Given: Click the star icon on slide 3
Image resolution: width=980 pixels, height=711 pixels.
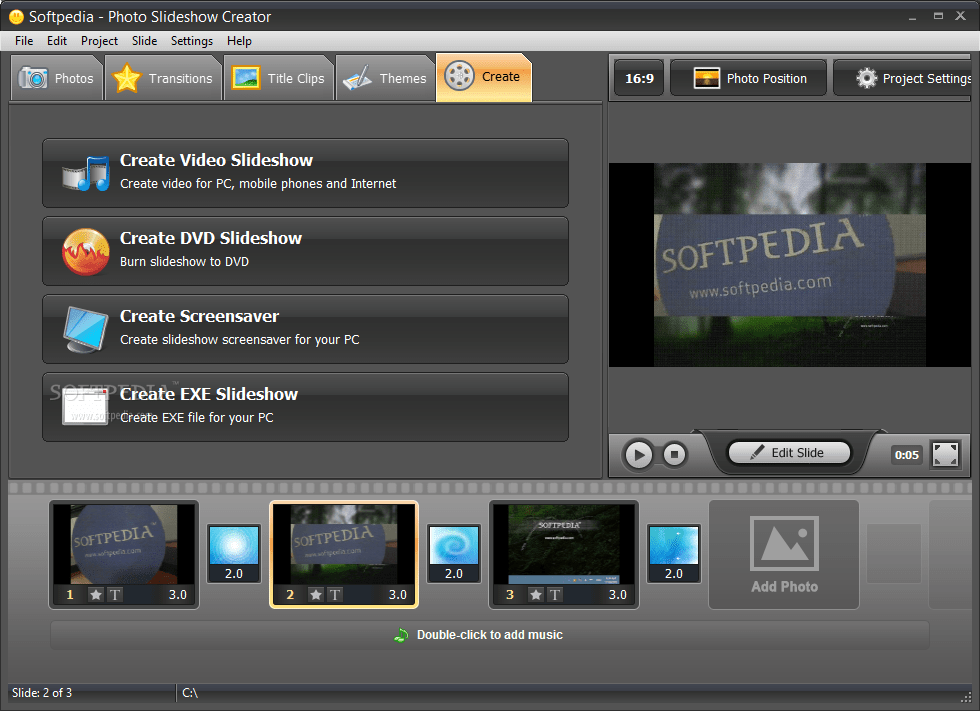Looking at the screenshot, I should pyautogui.click(x=536, y=595).
